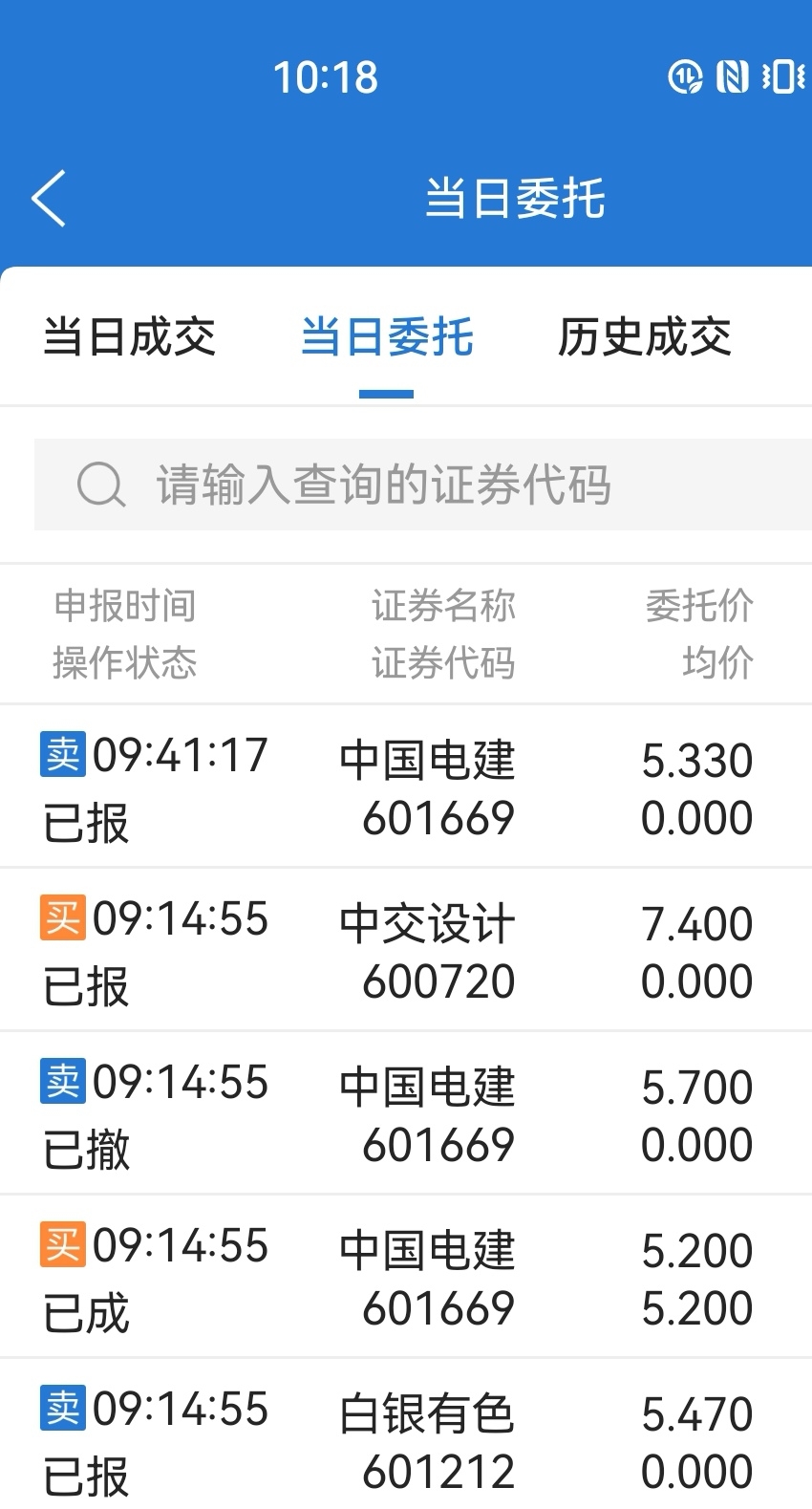Tap the 卖 badge for 白银有色
The image size is (812, 1509).
click(x=63, y=1408)
